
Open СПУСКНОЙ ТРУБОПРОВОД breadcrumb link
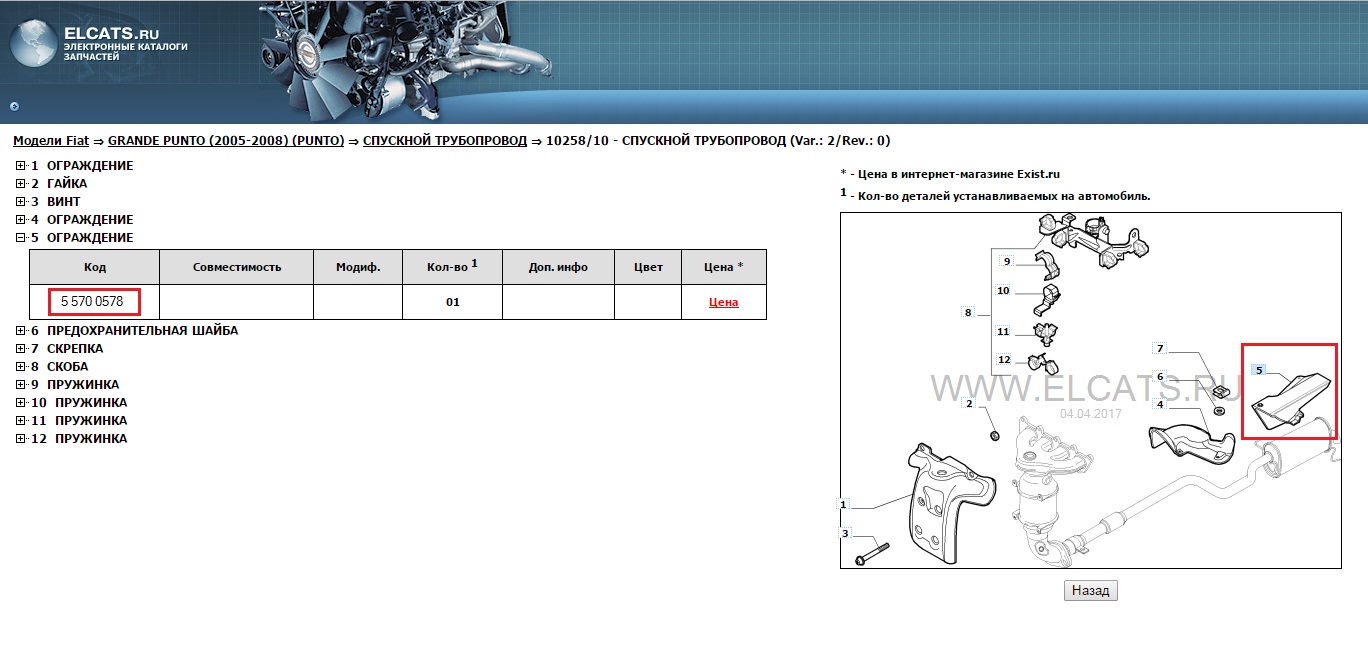coord(444,141)
